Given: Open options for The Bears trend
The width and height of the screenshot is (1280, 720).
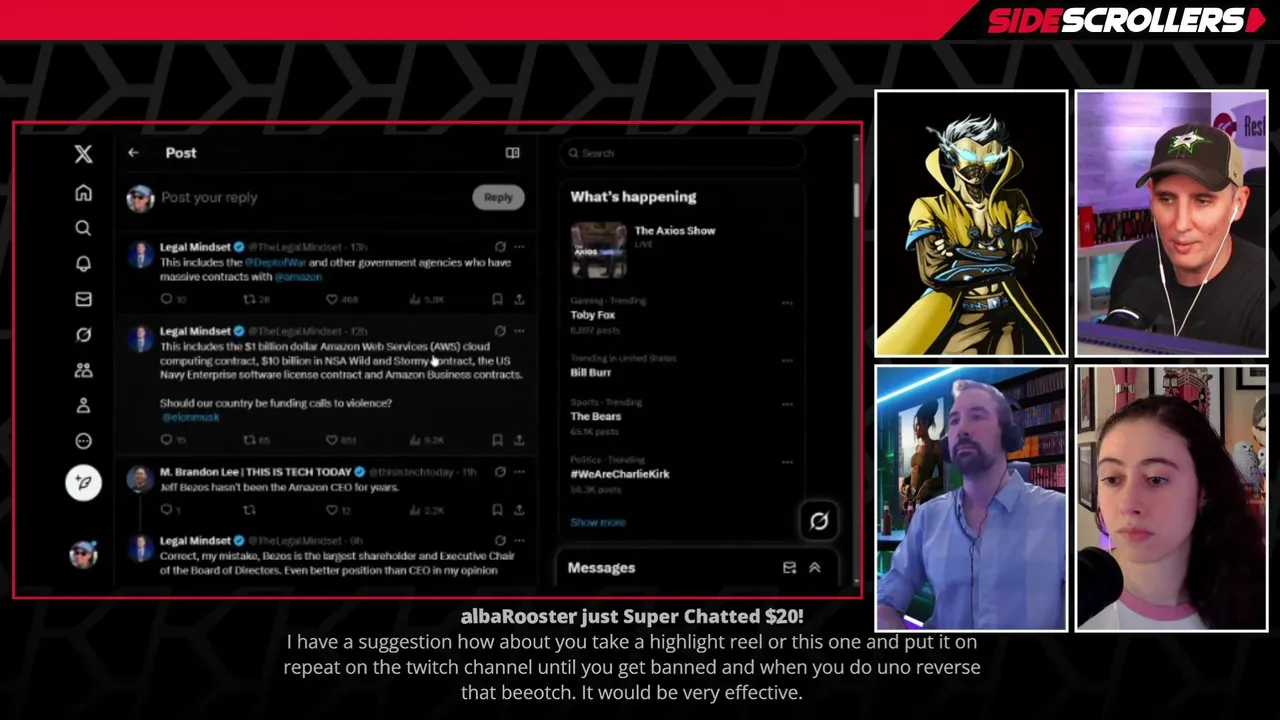Looking at the screenshot, I should tap(787, 404).
